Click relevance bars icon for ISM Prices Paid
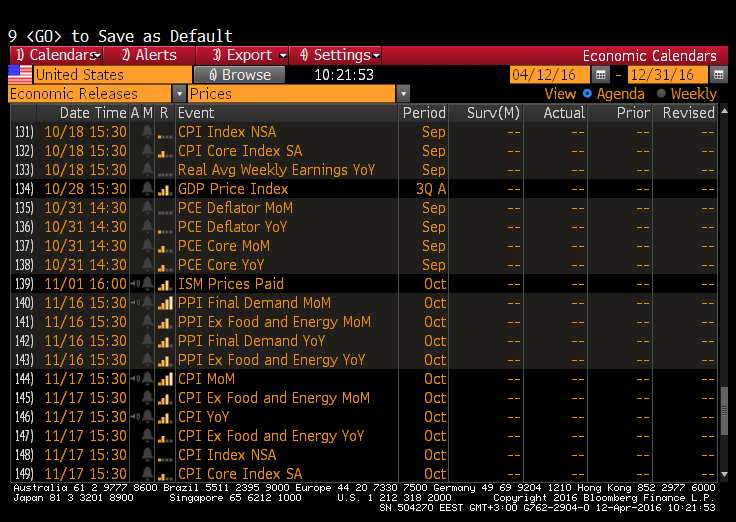This screenshot has width=736, height=522. pyautogui.click(x=165, y=284)
